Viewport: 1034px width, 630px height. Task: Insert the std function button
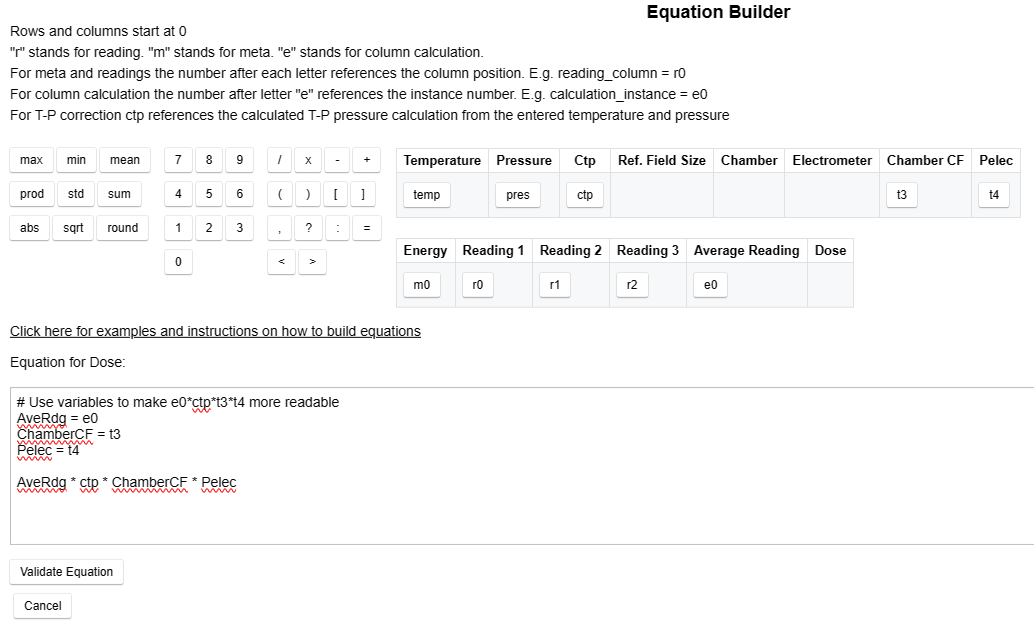pos(75,194)
